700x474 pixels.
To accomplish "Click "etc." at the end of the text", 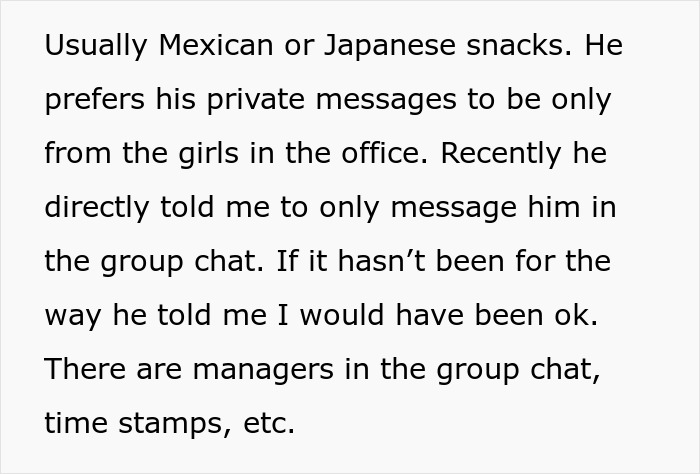I will 269,424.
